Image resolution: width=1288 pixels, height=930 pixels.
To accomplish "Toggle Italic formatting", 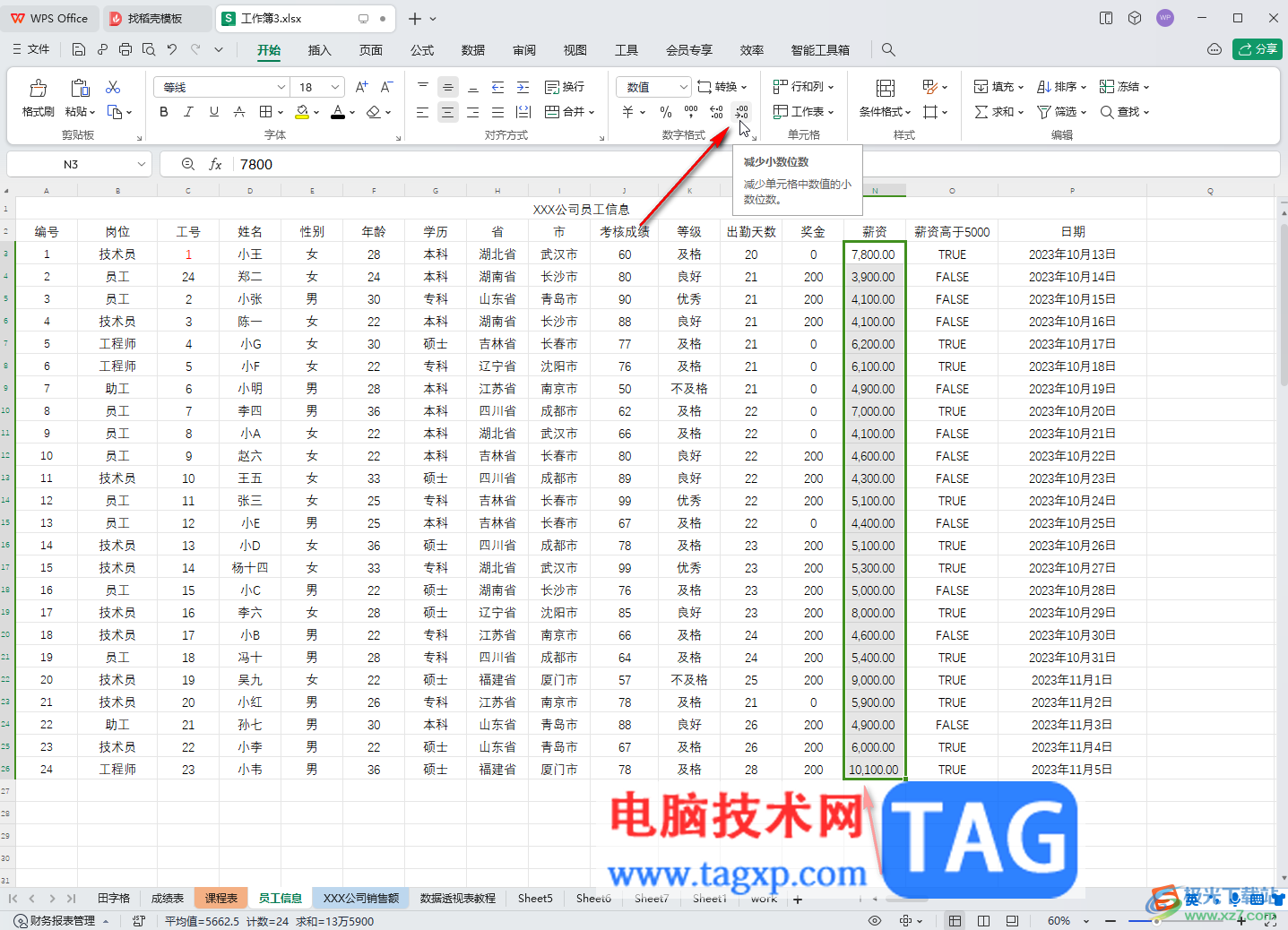I will [x=188, y=112].
